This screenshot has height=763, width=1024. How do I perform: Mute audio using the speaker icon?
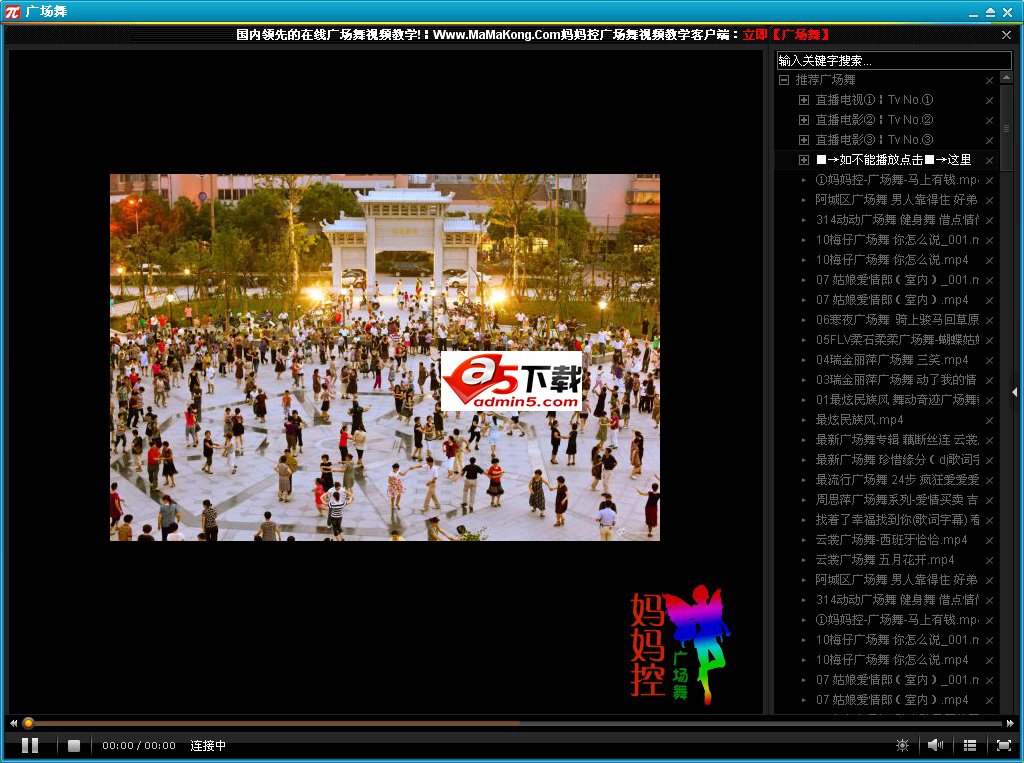pos(935,745)
